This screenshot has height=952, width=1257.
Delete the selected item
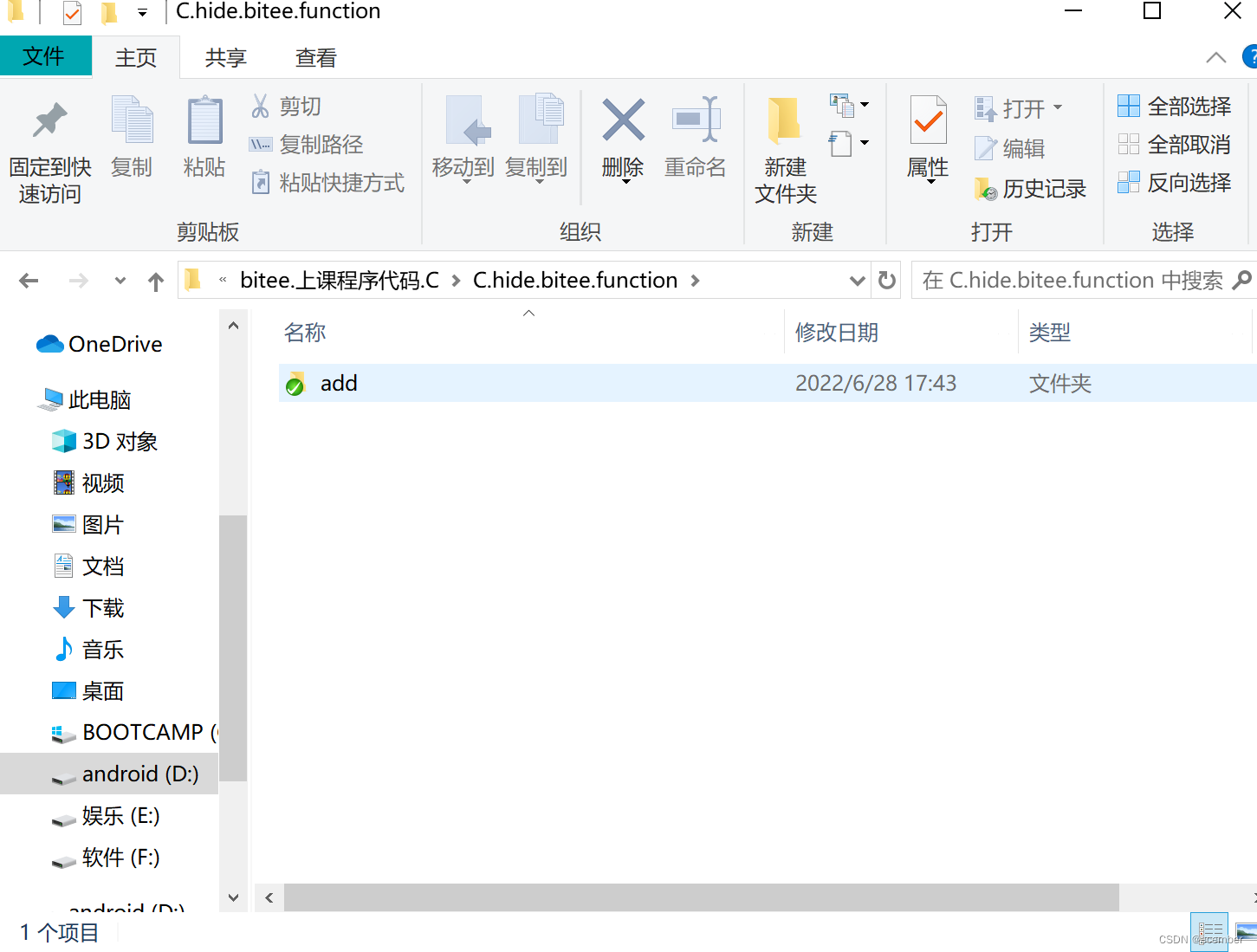623,139
